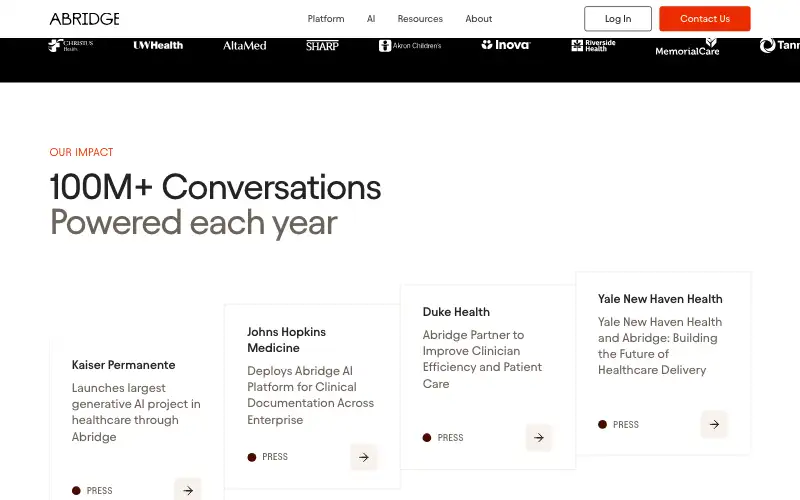The width and height of the screenshot is (800, 500).
Task: Click the MemorialCare logo
Action: pos(687,47)
